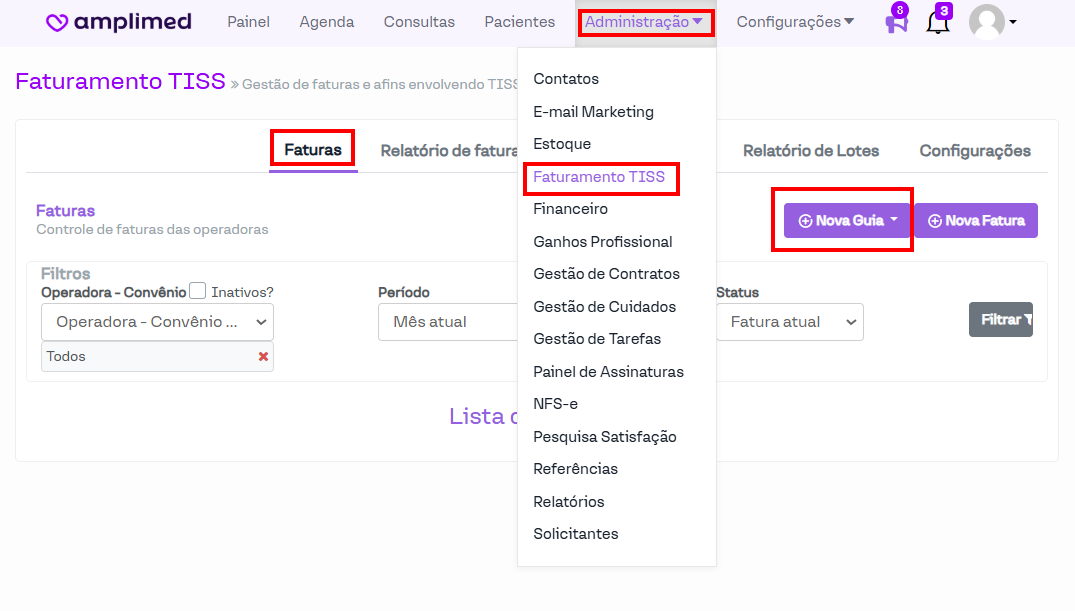
Task: Open the bell notifications icon
Action: (x=937, y=23)
